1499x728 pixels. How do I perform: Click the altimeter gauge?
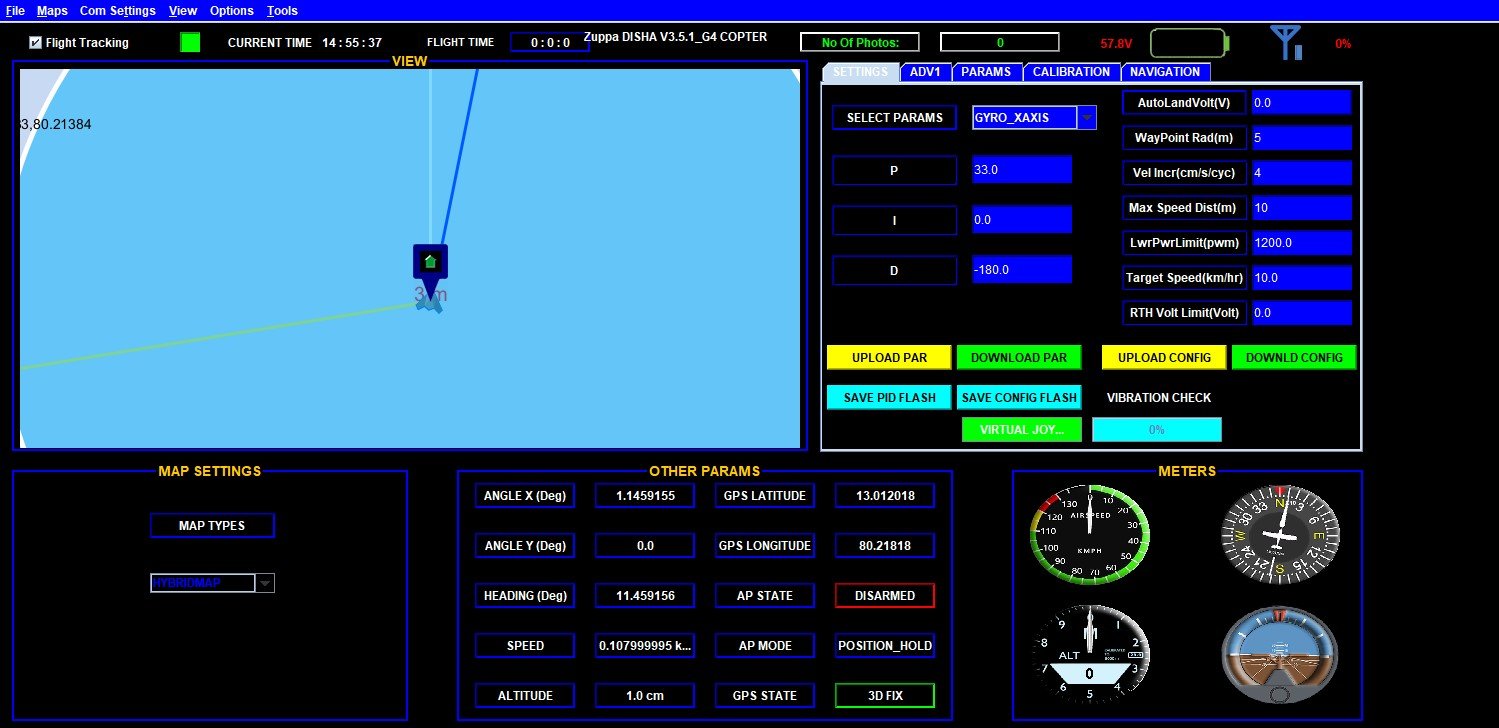click(1090, 650)
